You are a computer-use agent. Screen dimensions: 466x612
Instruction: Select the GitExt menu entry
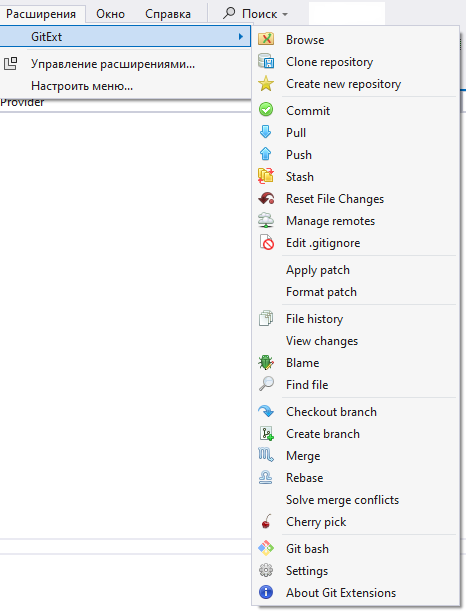(125, 37)
